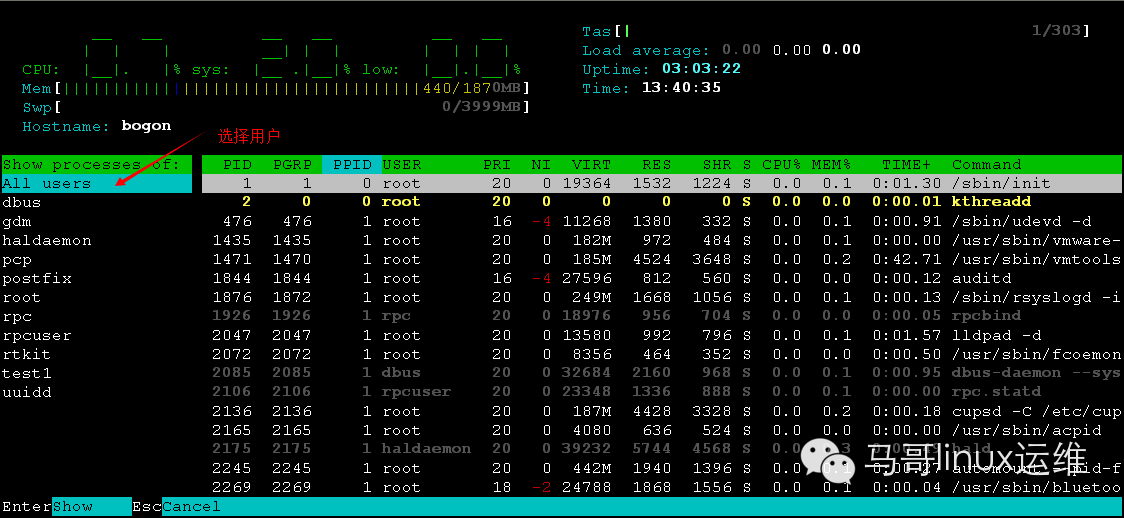Select the auditd process row
Screen dimensions: 1124x518
[662, 279]
